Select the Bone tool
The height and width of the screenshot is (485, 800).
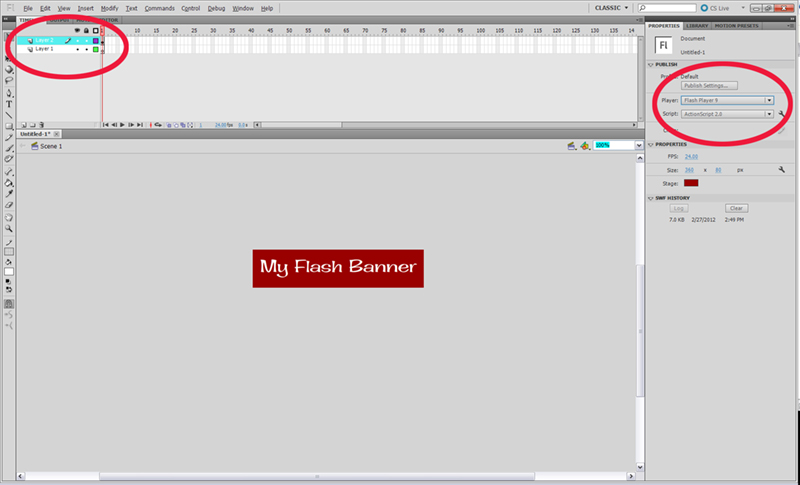[x=9, y=172]
